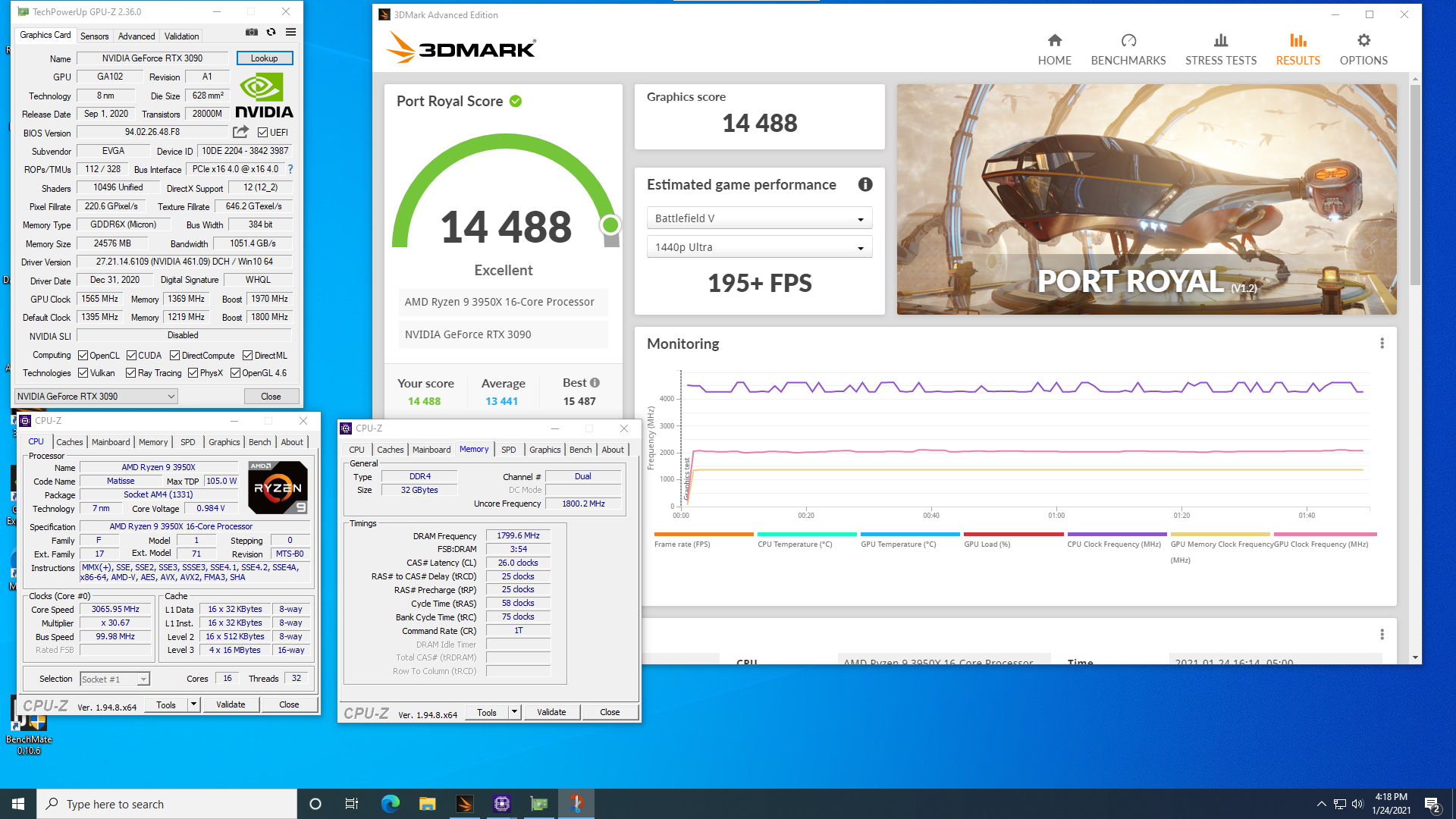The width and height of the screenshot is (1456, 819).
Task: Toggle the OpenCL checkbox
Action: [x=83, y=356]
